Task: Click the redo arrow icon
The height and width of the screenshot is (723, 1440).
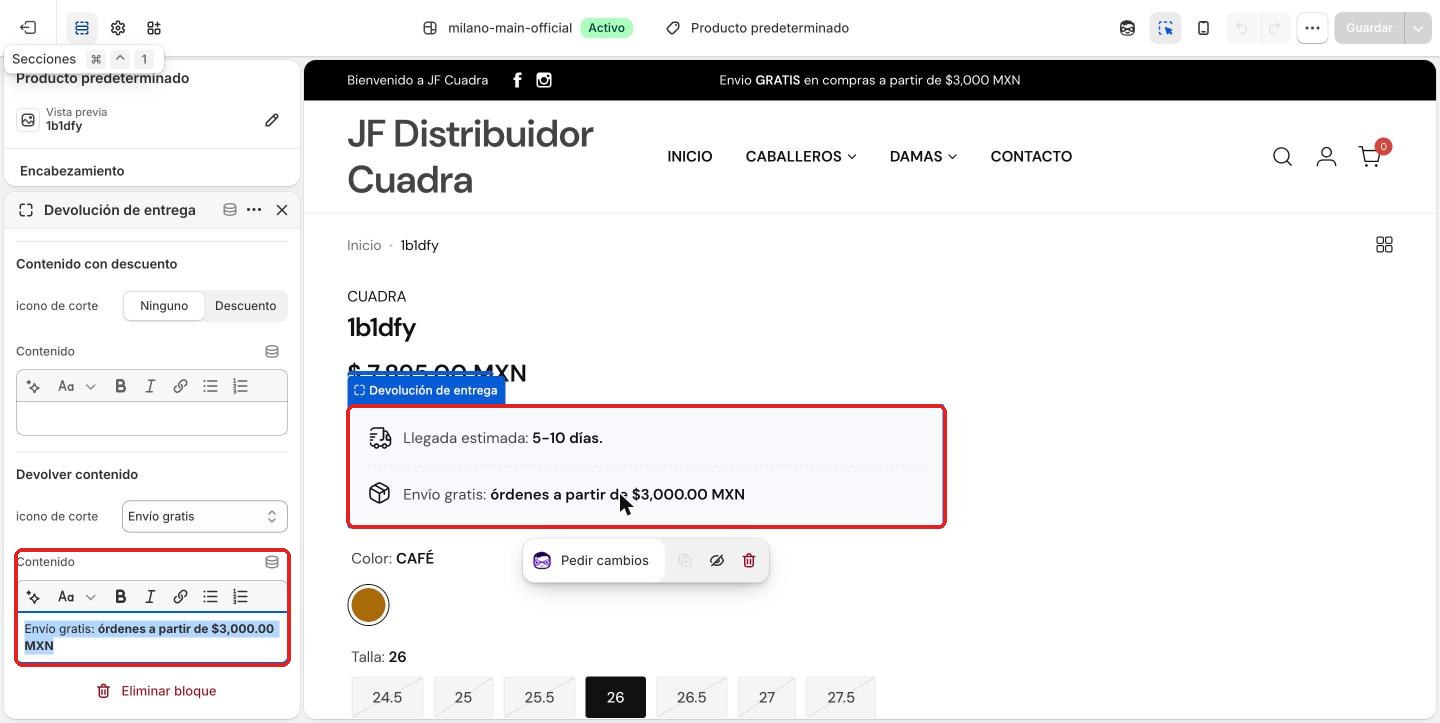Action: click(x=1275, y=28)
